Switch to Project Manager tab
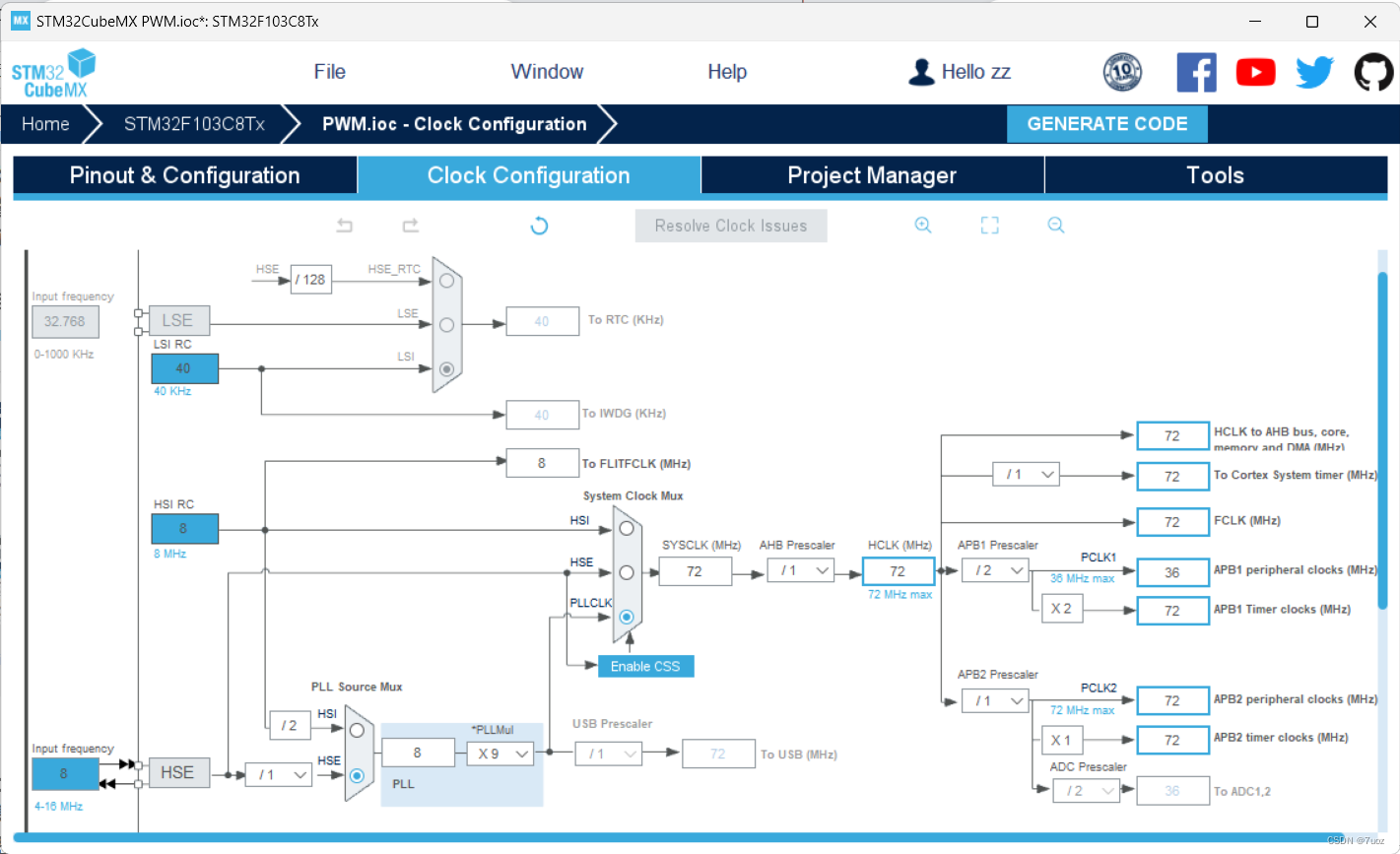Image resolution: width=1400 pixels, height=854 pixels. (872, 175)
